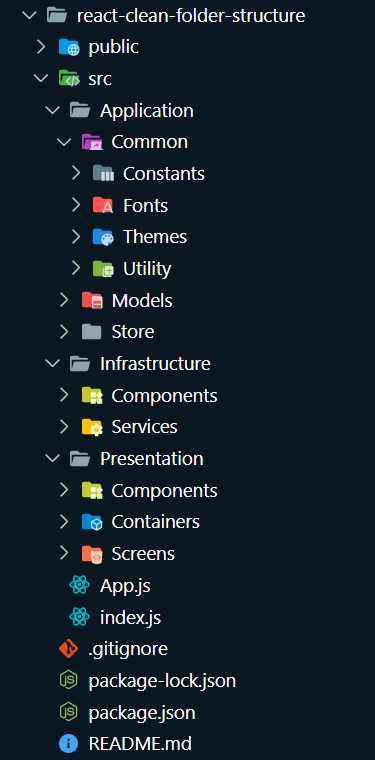This screenshot has height=760, width=375.
Task: Click the green Utility folder icon
Action: pyautogui.click(x=103, y=269)
